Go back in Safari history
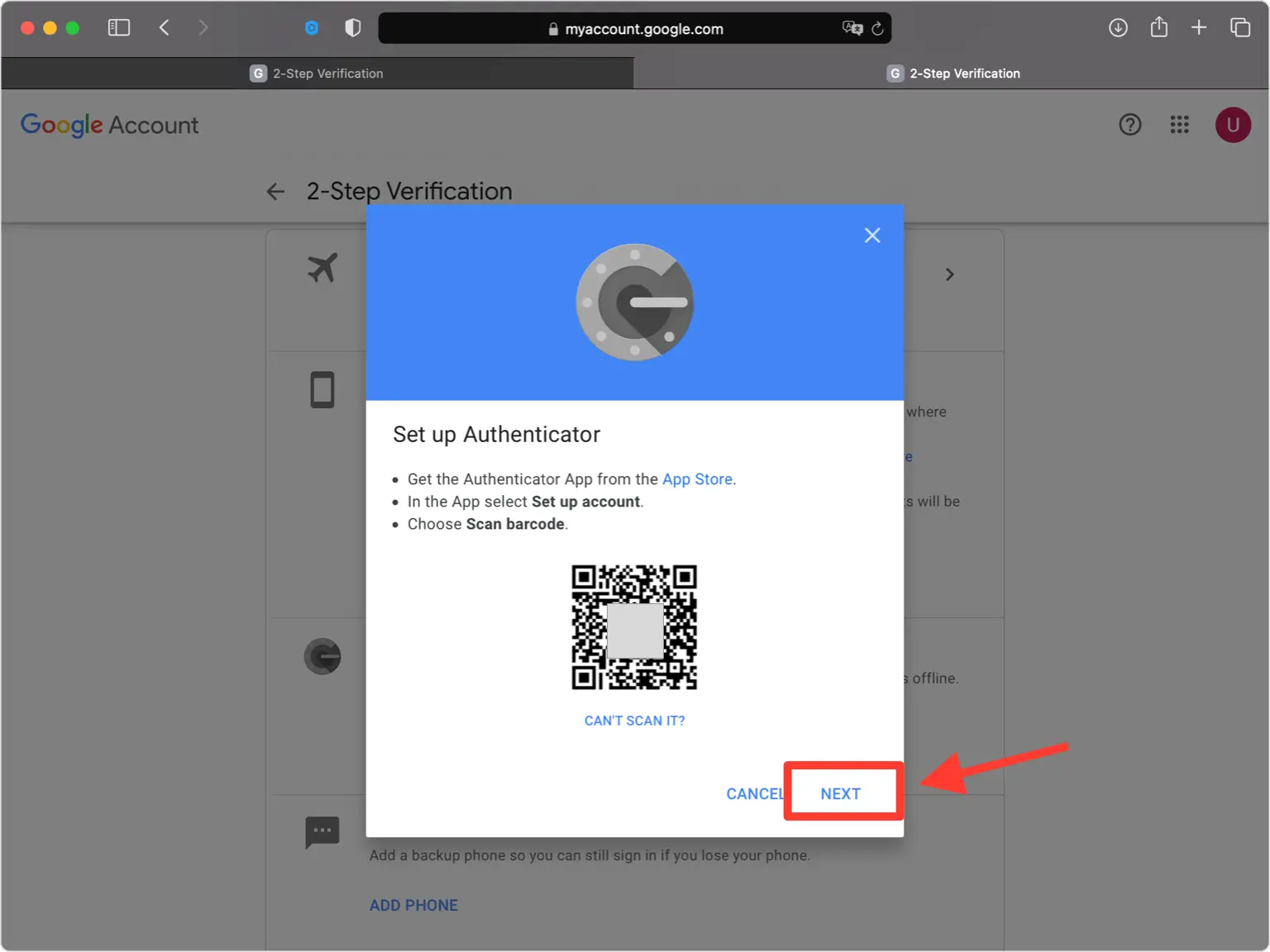The width and height of the screenshot is (1270, 952). point(165,28)
